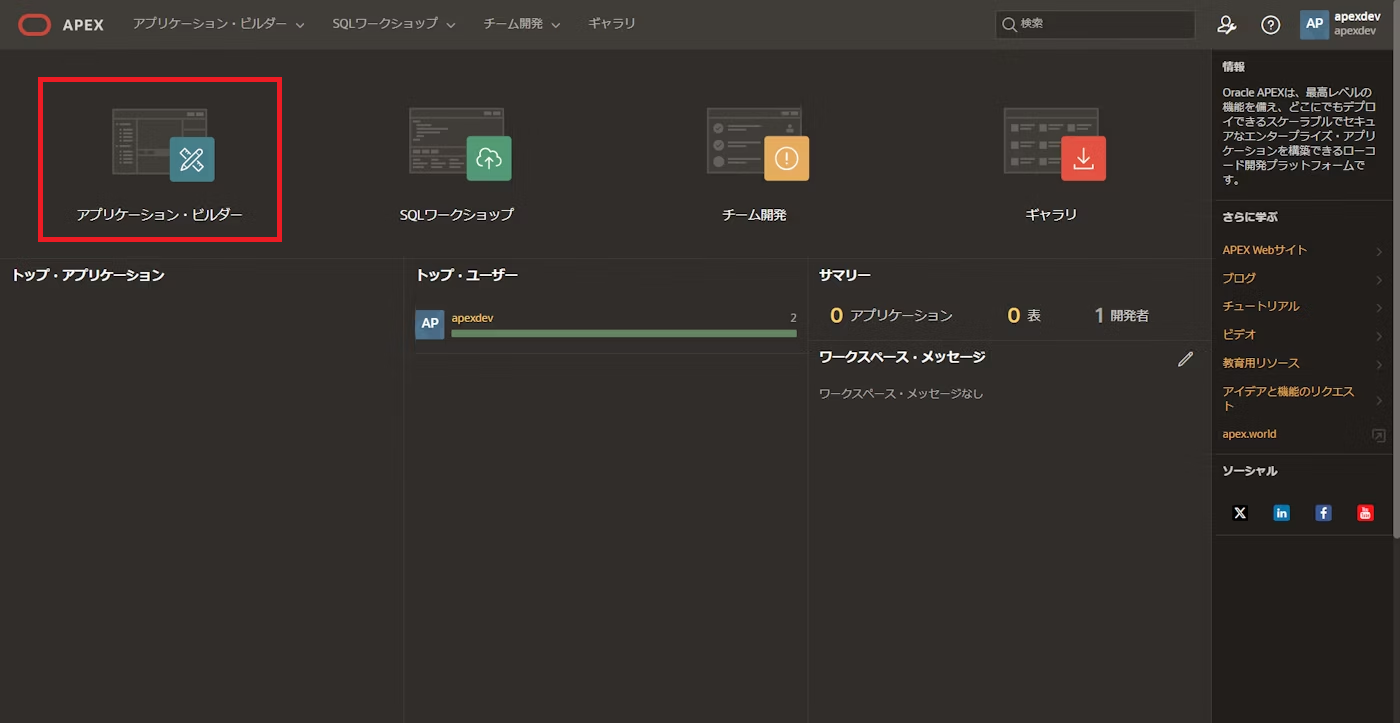Screen dimensions: 1400x723
Task: Click the AP account avatar in header
Action: (x=1315, y=25)
